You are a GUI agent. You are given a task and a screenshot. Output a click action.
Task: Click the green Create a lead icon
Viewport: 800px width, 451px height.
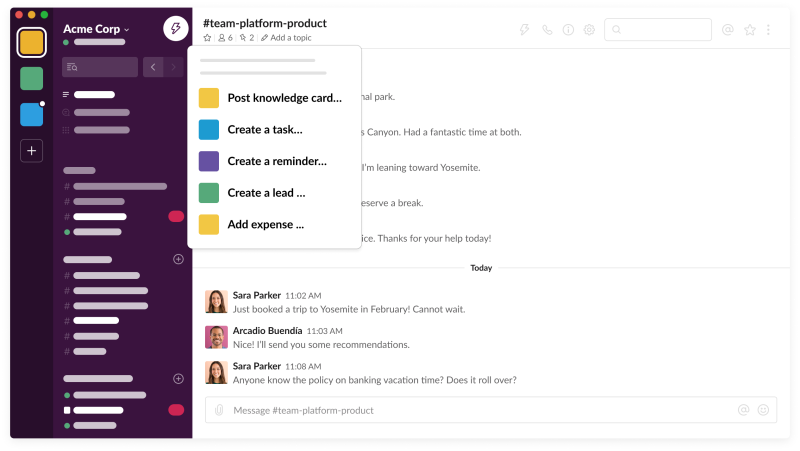click(209, 193)
